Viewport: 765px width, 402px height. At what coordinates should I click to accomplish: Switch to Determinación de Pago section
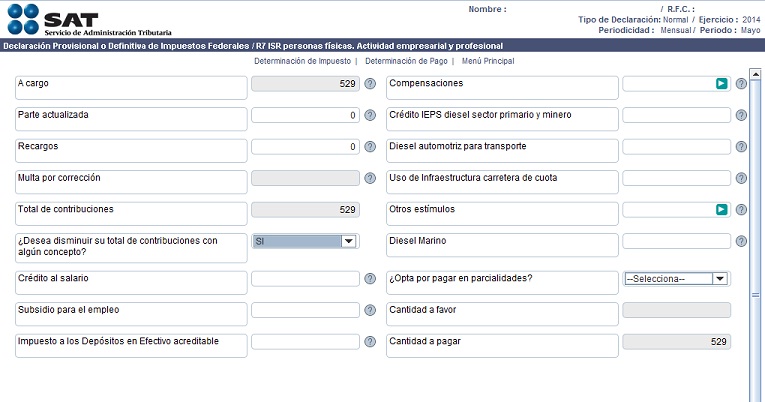point(406,61)
